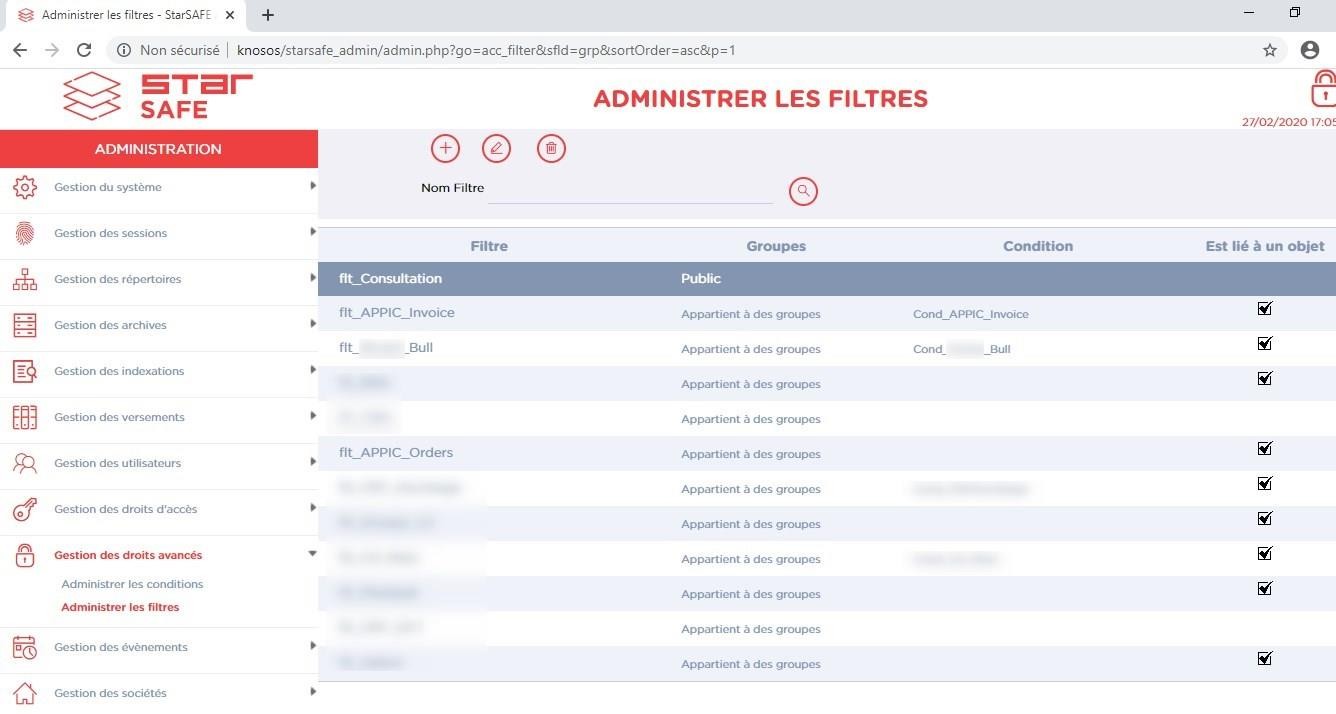Click the delete filter trash icon
The height and width of the screenshot is (714, 1336).
(551, 149)
